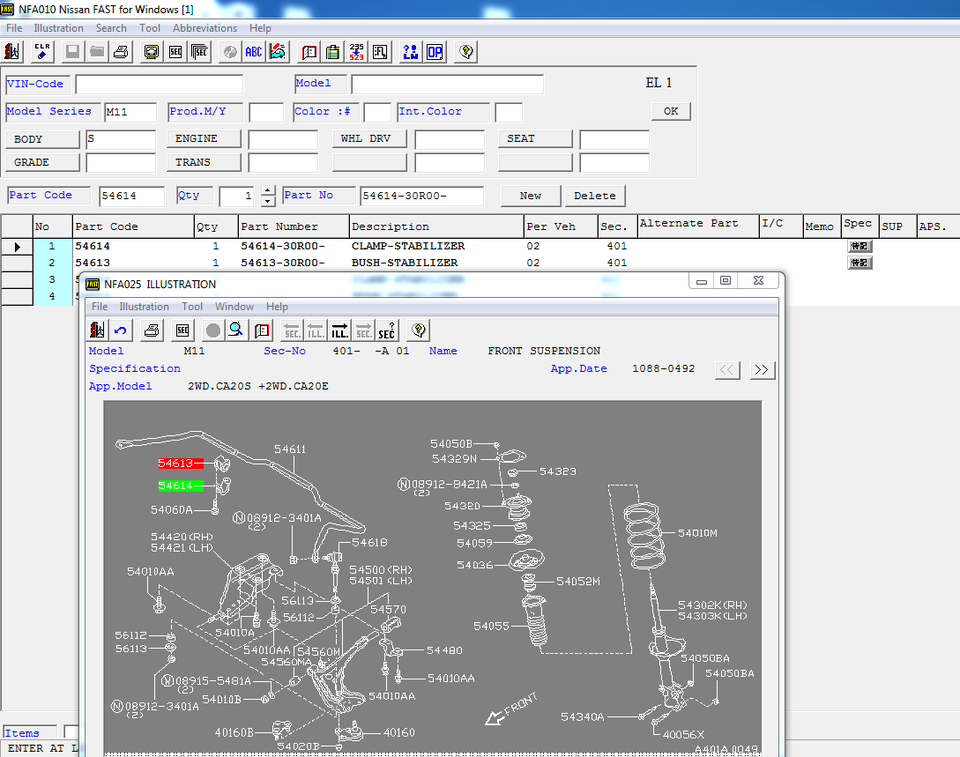Image resolution: width=960 pixels, height=757 pixels.
Task: Click the row 1 selector arrow
Action: (17, 246)
